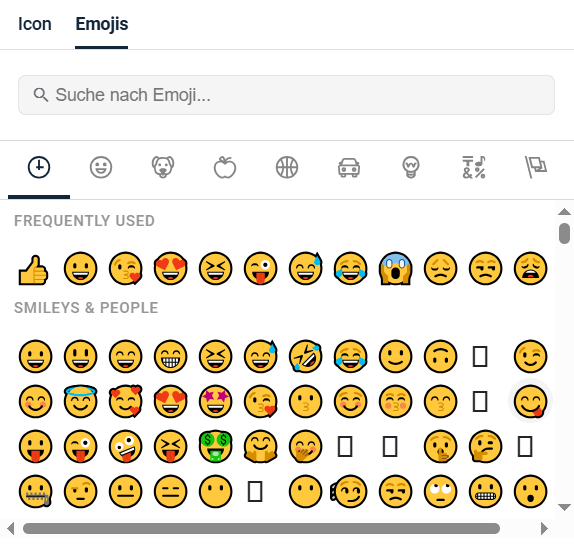Open the animals dog-face category
This screenshot has height=546, width=574.
pos(163,167)
